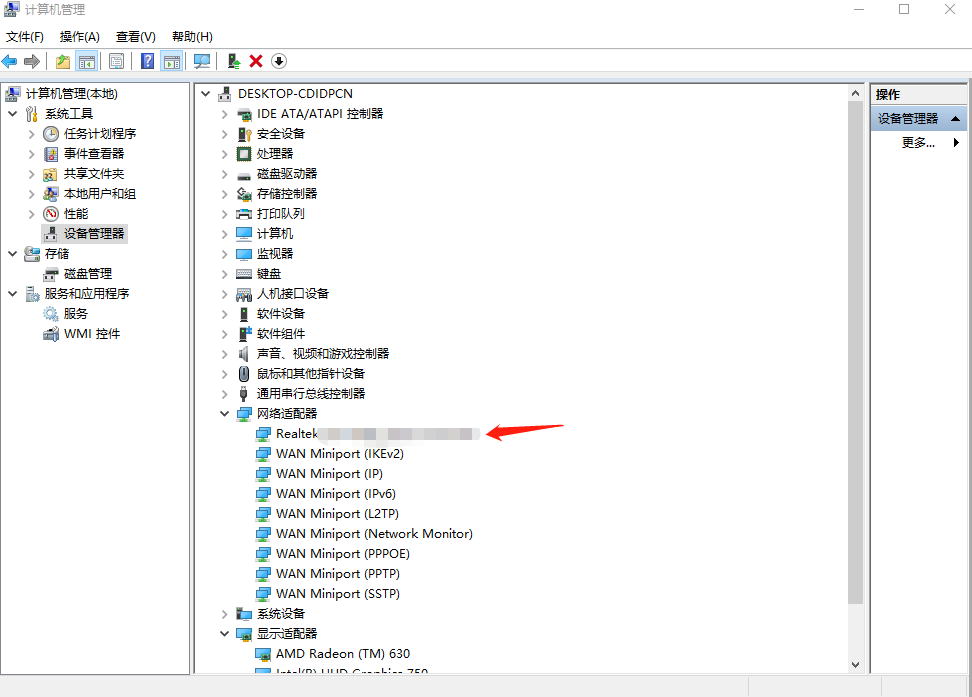Click Update device driver toolbar icon

pyautogui.click(x=233, y=61)
